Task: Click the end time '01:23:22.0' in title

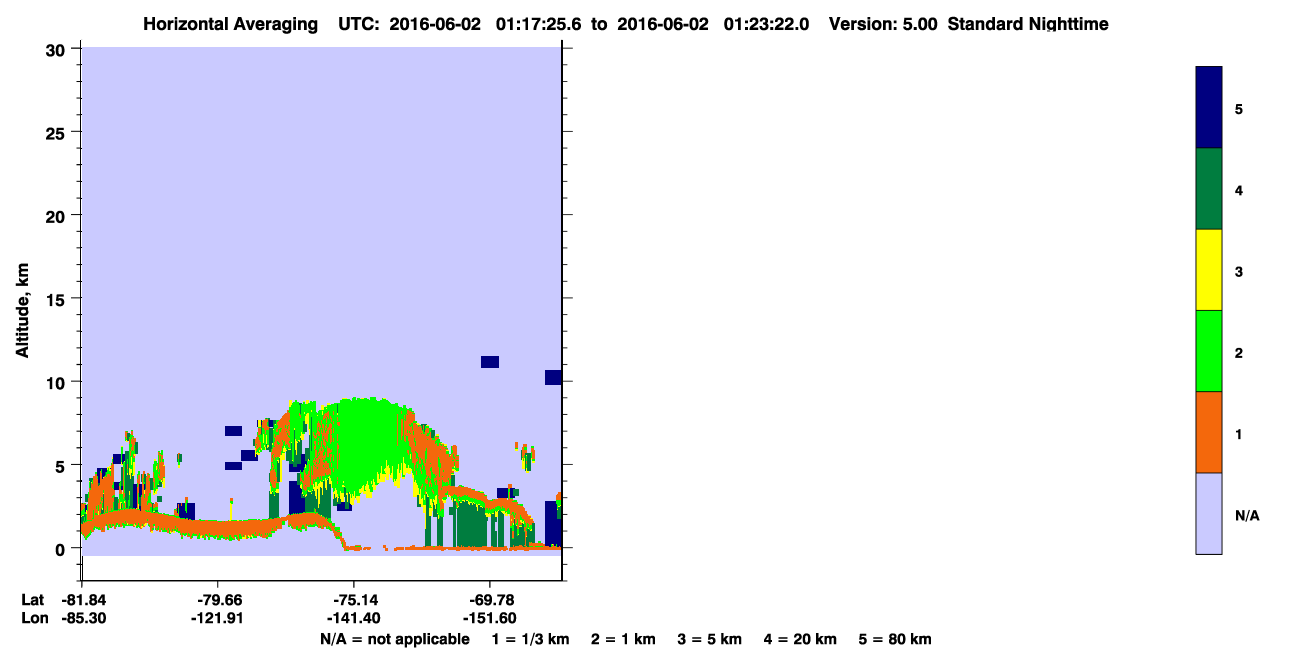Action: [765, 24]
